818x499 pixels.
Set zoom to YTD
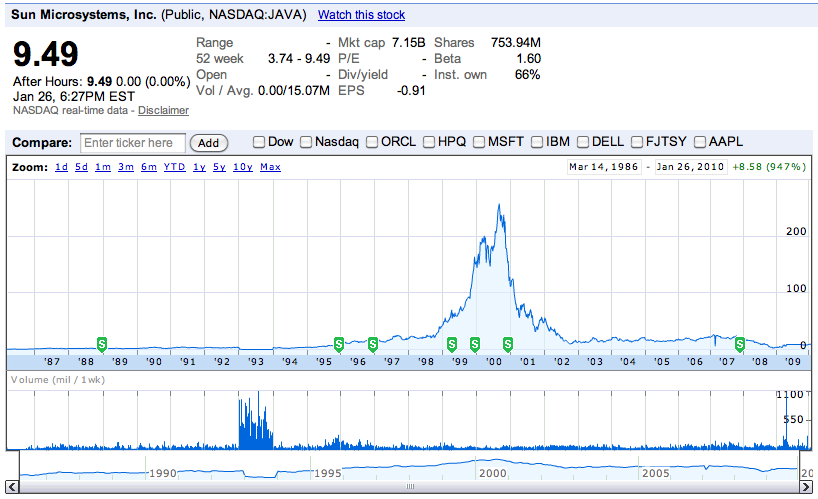tap(174, 167)
